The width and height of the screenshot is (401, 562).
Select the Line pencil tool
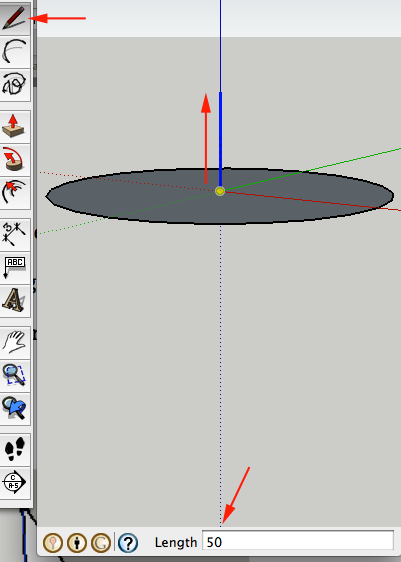14,19
